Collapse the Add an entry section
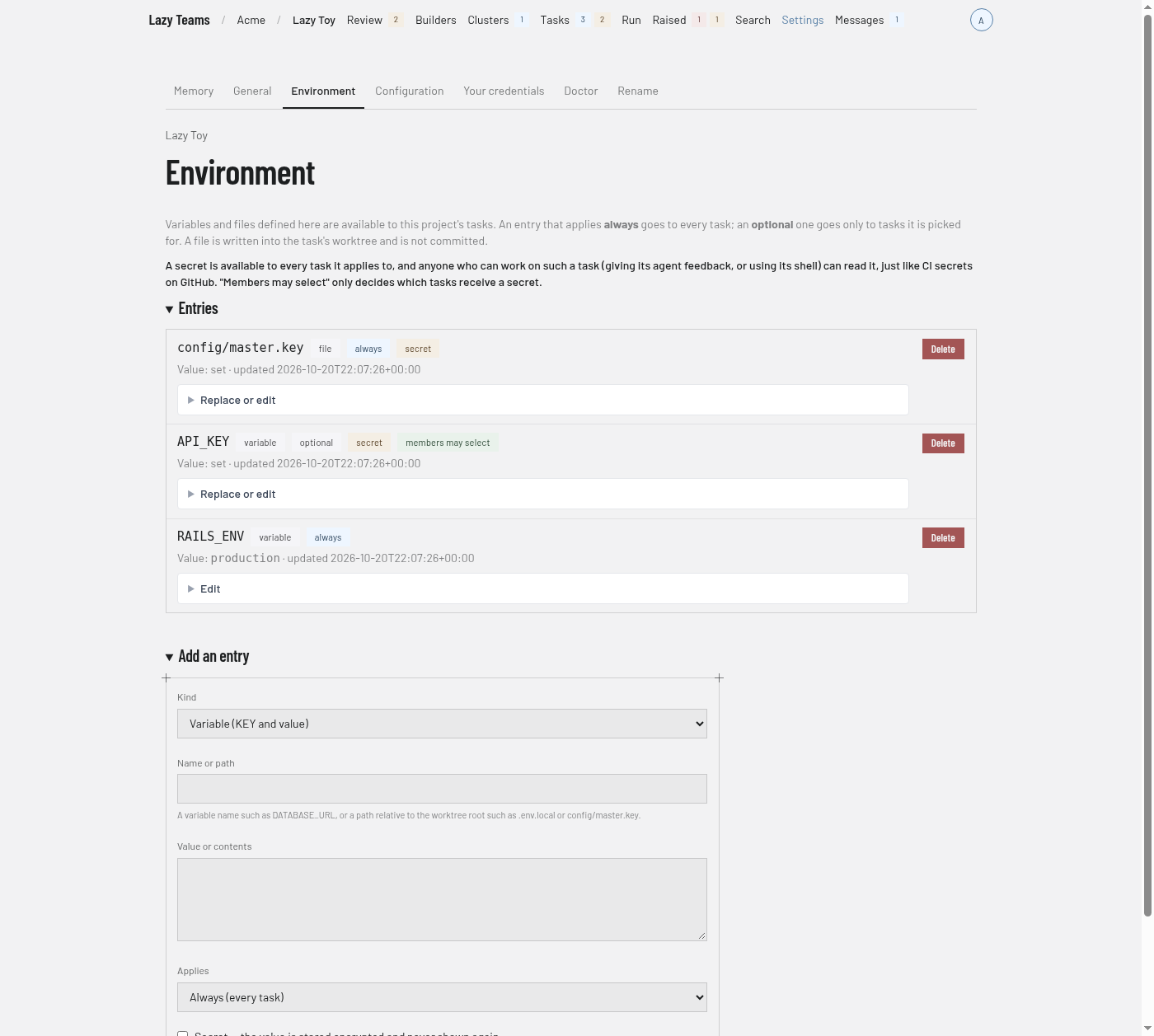This screenshot has height=1036, width=1154. click(207, 656)
